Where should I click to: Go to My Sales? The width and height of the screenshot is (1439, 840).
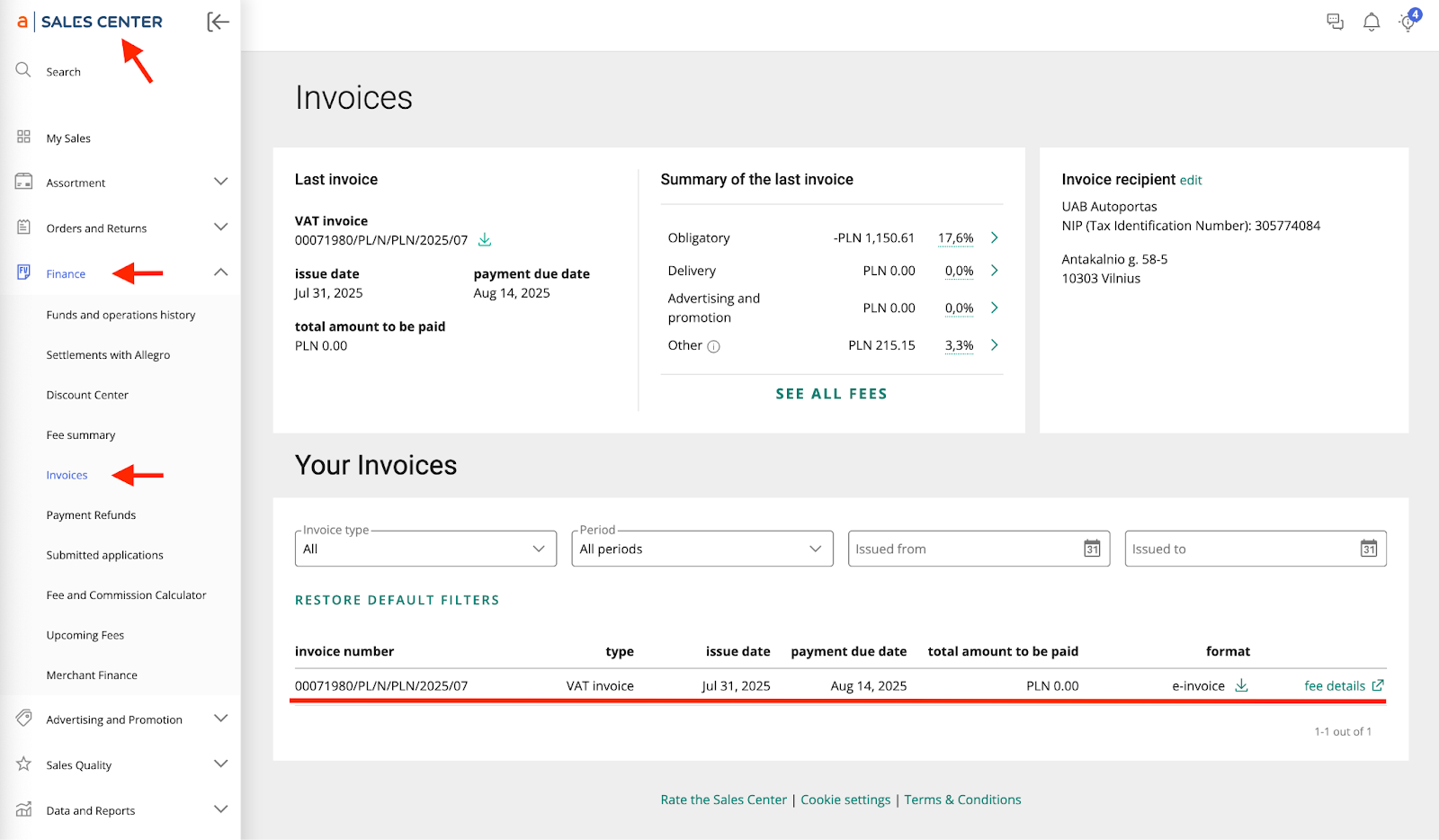pos(68,139)
